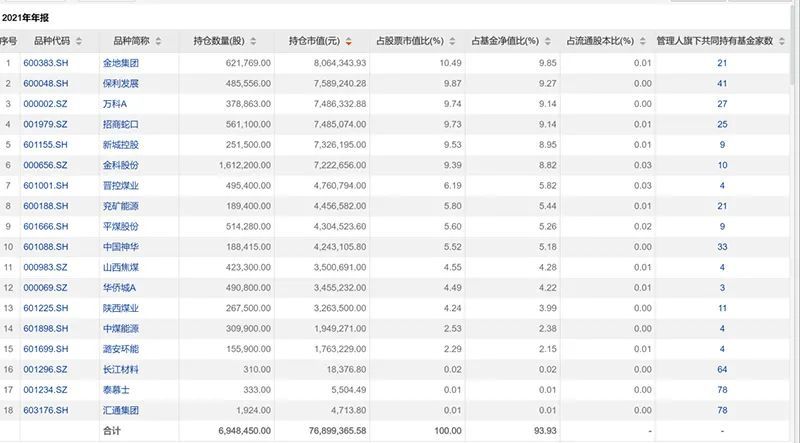Open stock code 601699.SH
This screenshot has height=443, width=800.
click(x=45, y=349)
